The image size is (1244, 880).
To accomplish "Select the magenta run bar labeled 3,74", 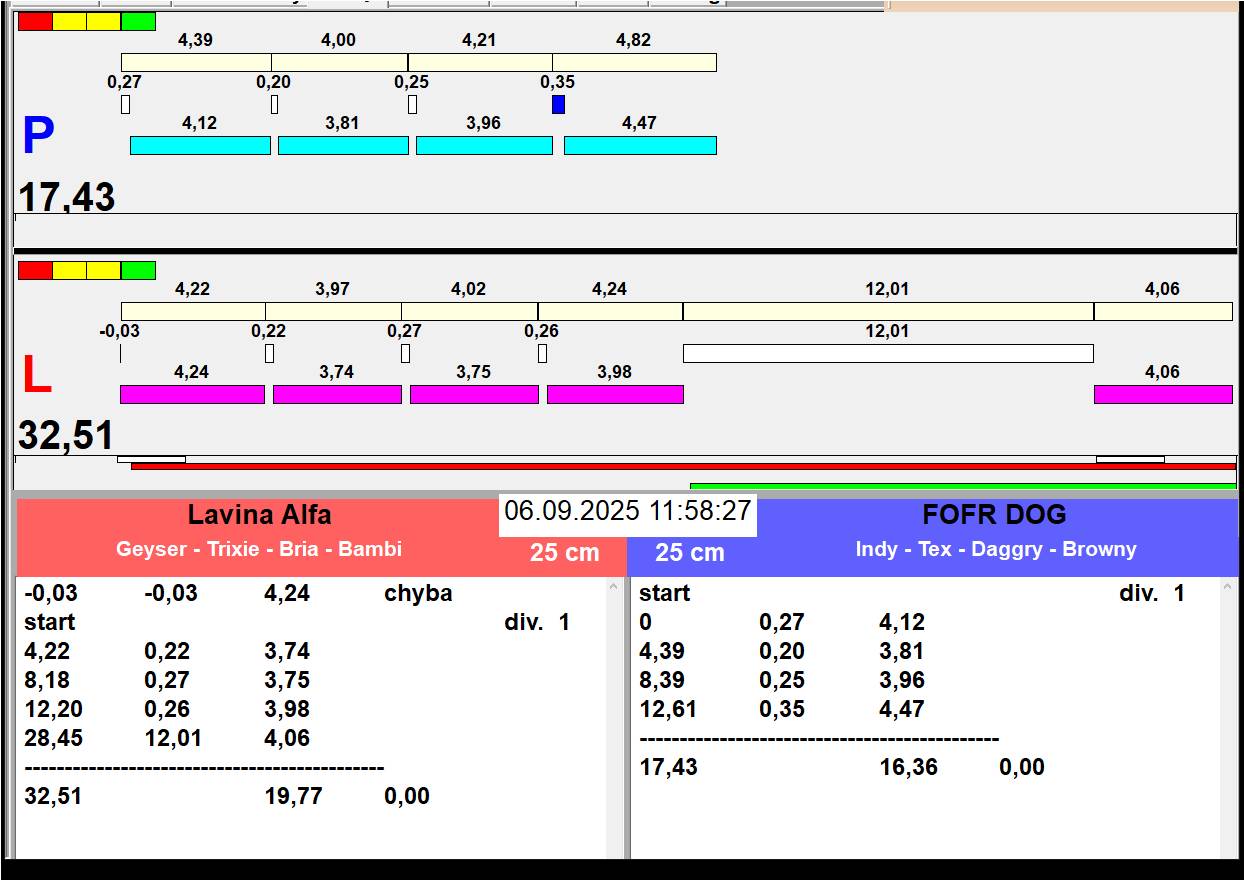I will (x=337, y=394).
